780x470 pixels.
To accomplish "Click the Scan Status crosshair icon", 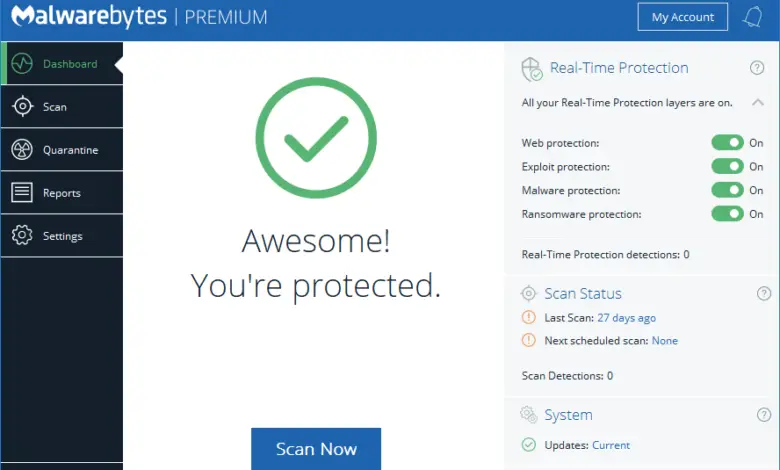I will [529, 293].
